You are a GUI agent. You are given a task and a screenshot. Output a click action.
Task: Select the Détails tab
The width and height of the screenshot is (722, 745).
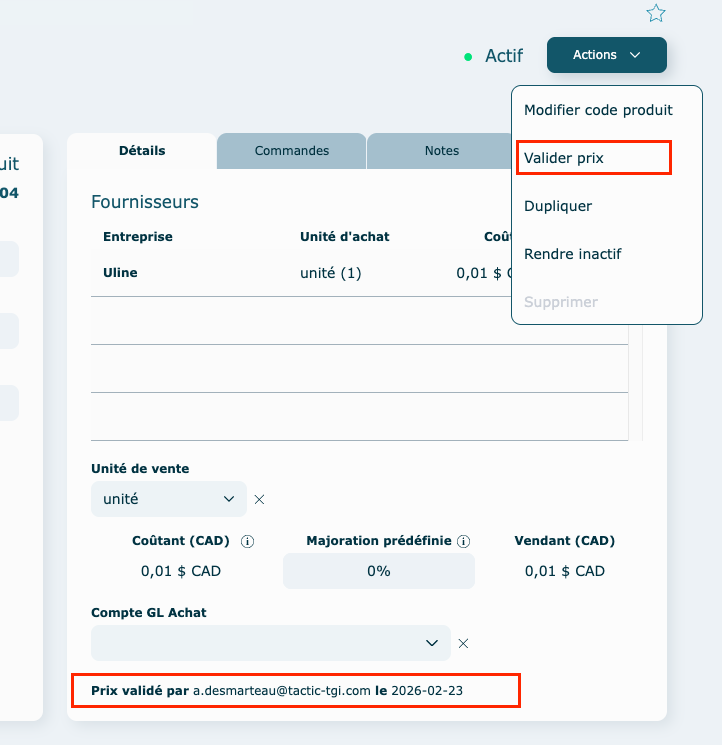click(142, 151)
